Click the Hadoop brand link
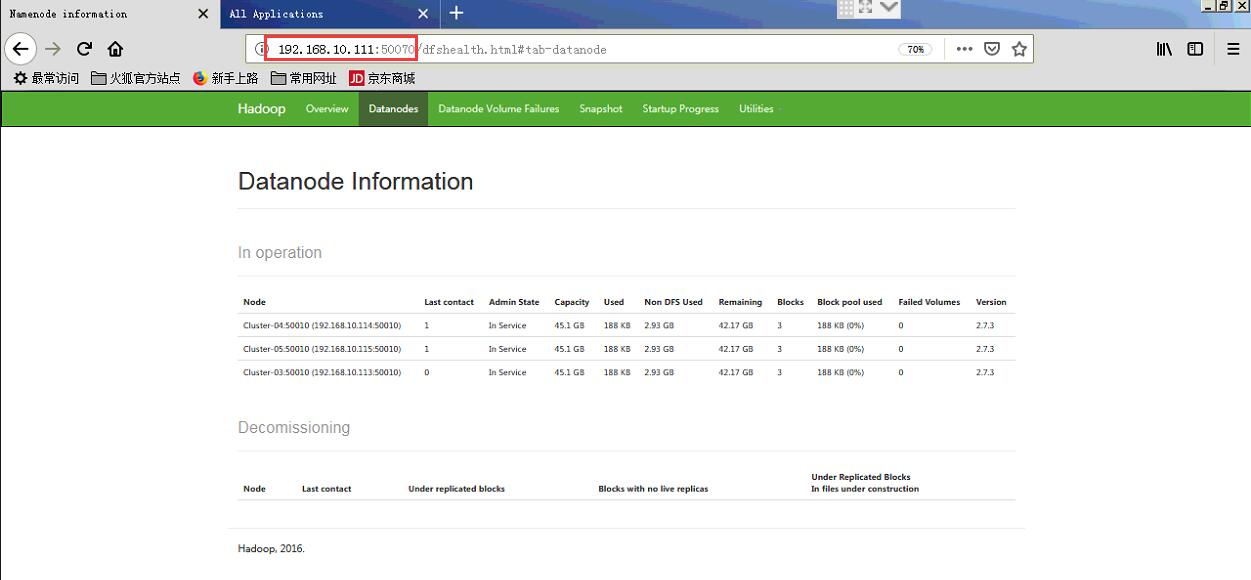 [261, 109]
